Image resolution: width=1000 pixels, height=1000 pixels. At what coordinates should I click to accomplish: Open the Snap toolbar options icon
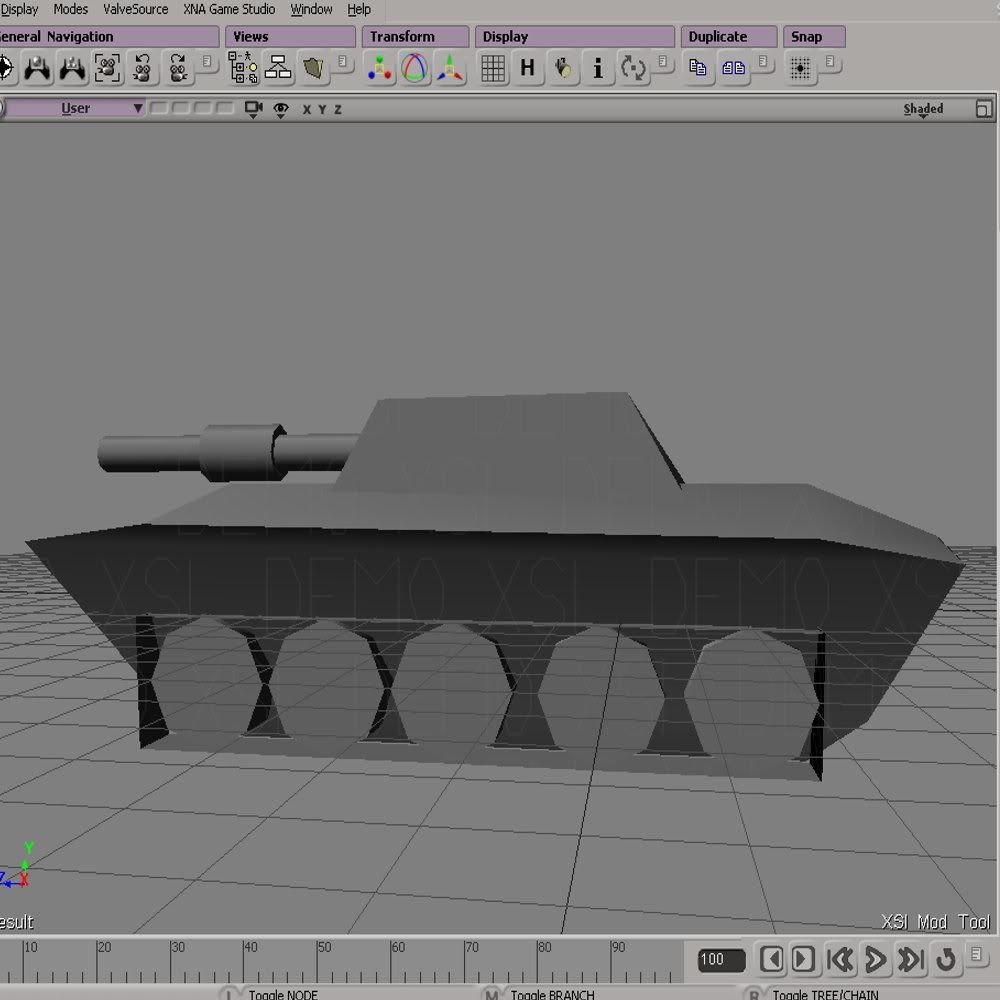point(830,62)
